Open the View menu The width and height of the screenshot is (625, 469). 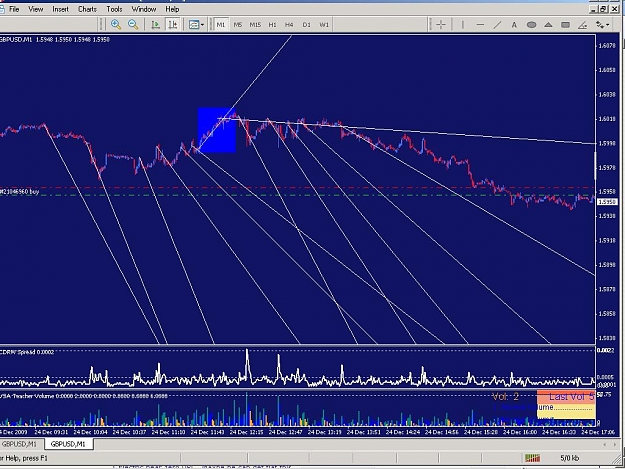pos(35,9)
